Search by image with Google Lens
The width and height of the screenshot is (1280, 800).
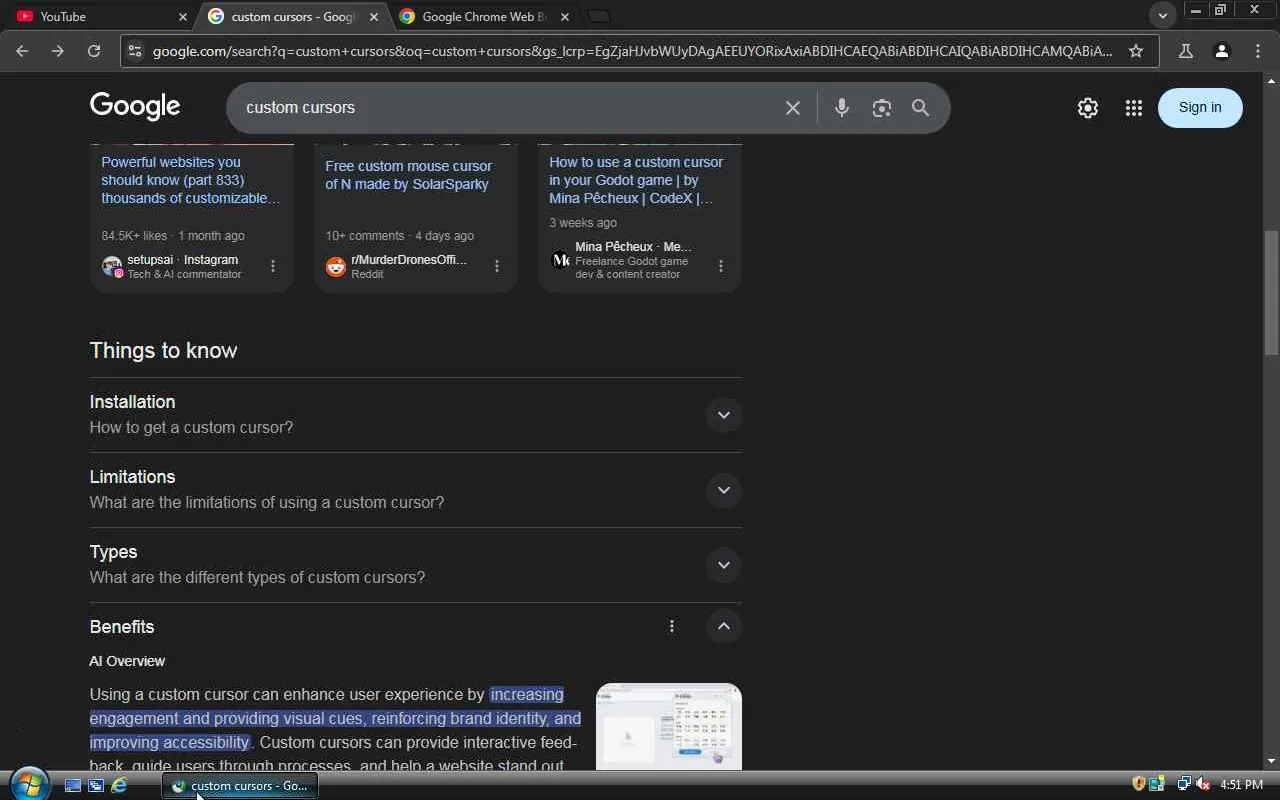881,108
